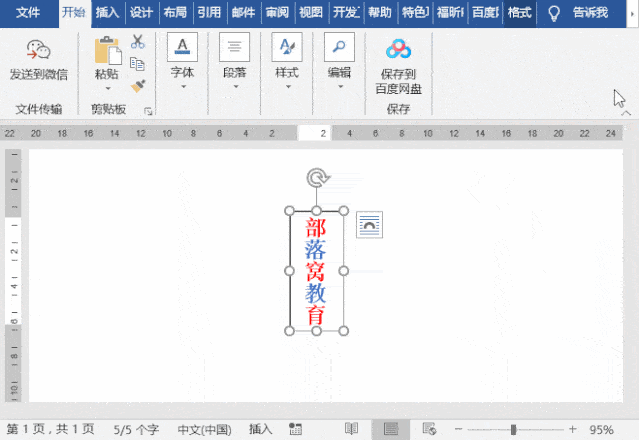The width and height of the screenshot is (639, 440).
Task: Open the 段落 group dropdown
Action: click(x=235, y=61)
